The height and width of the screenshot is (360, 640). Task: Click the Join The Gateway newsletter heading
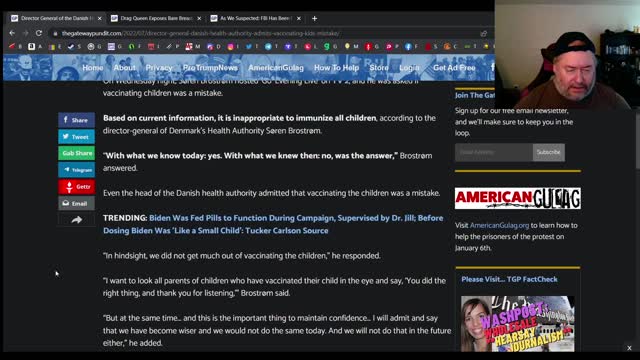click(x=475, y=95)
